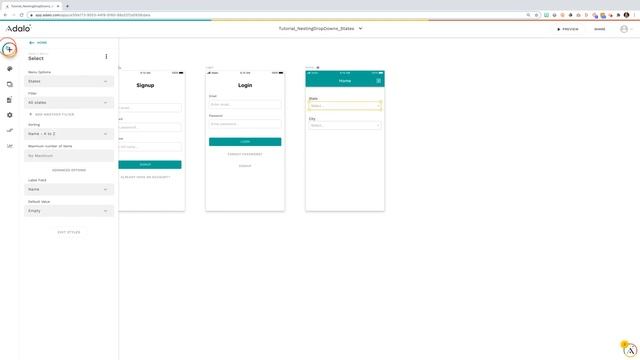The image size is (640, 360).
Task: Click the Add Component plus icon
Action: point(9,49)
